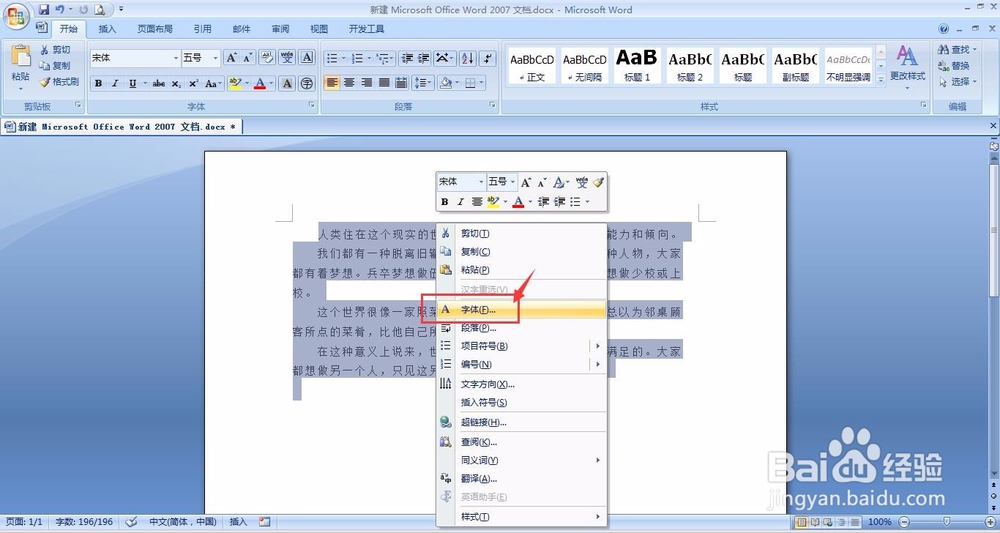
Task: Click ribbon red font color button
Action: click(x=260, y=84)
